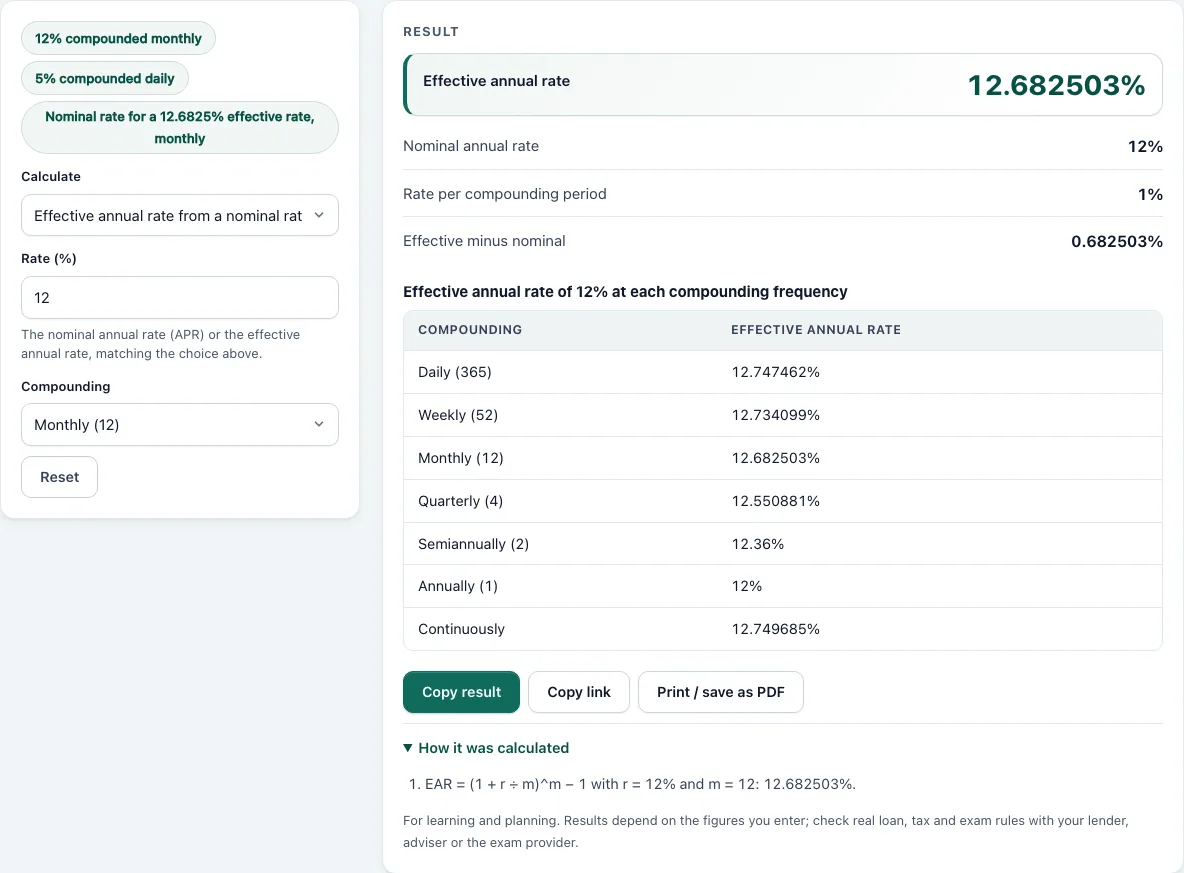This screenshot has height=873, width=1184.
Task: Click the Weekly (52) row label
Action: tap(458, 415)
